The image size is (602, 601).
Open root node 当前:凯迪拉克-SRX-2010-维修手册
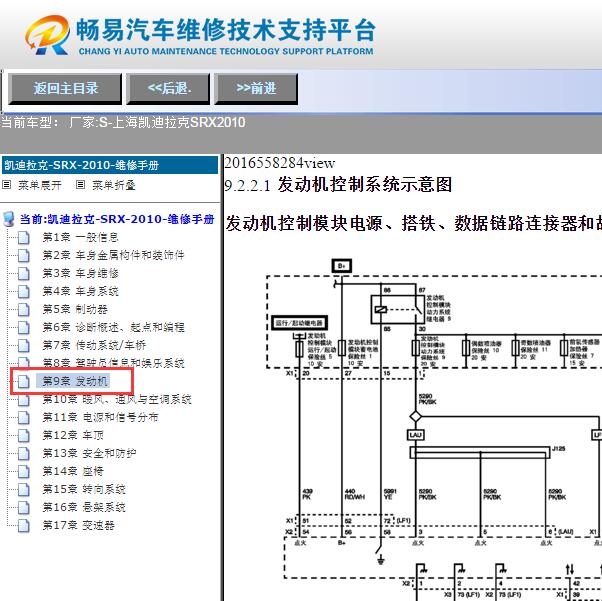[x=117, y=219]
